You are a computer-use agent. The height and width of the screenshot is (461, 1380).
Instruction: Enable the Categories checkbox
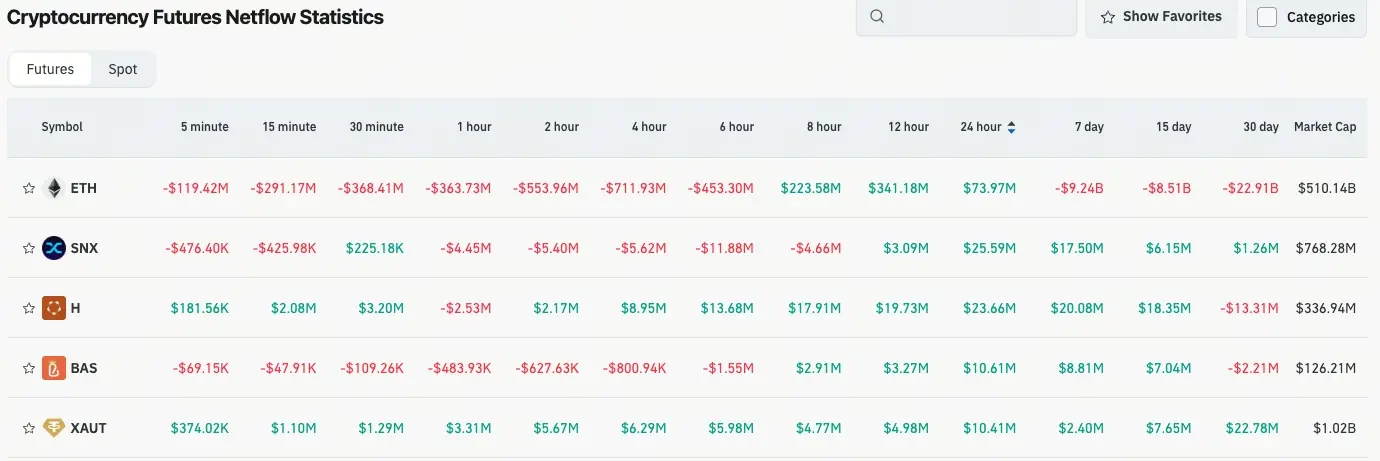tap(1267, 17)
